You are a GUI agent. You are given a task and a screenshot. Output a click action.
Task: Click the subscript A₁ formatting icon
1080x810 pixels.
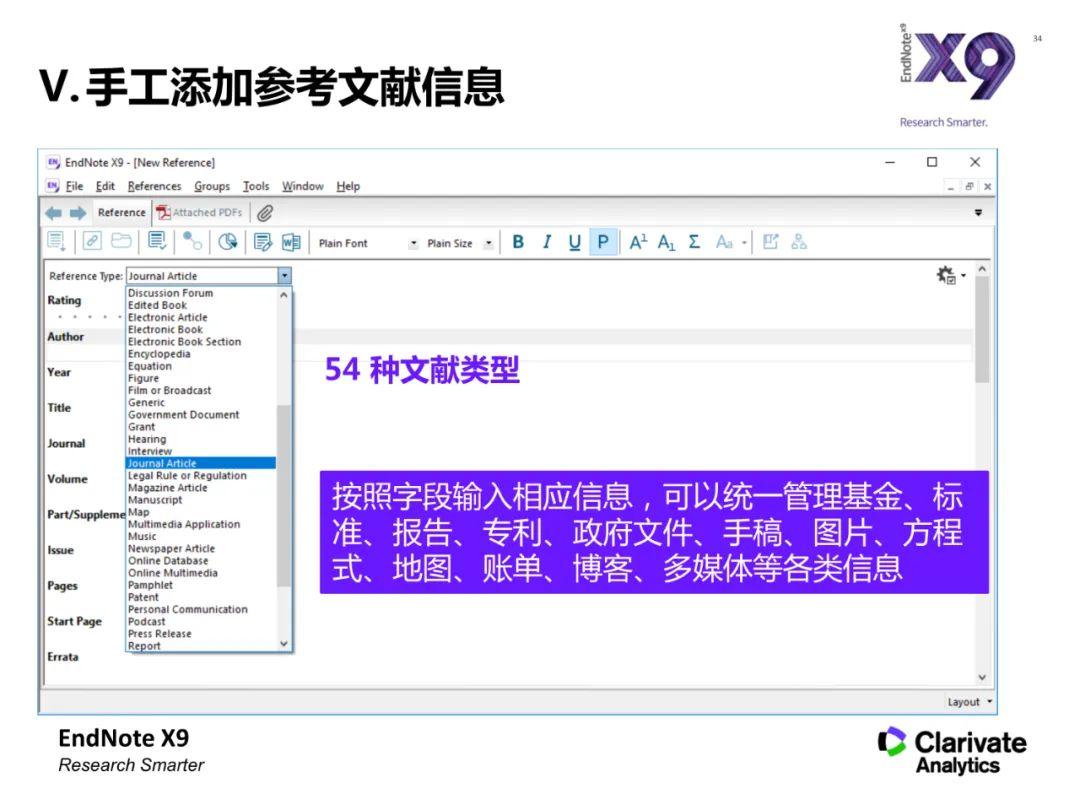pos(666,242)
